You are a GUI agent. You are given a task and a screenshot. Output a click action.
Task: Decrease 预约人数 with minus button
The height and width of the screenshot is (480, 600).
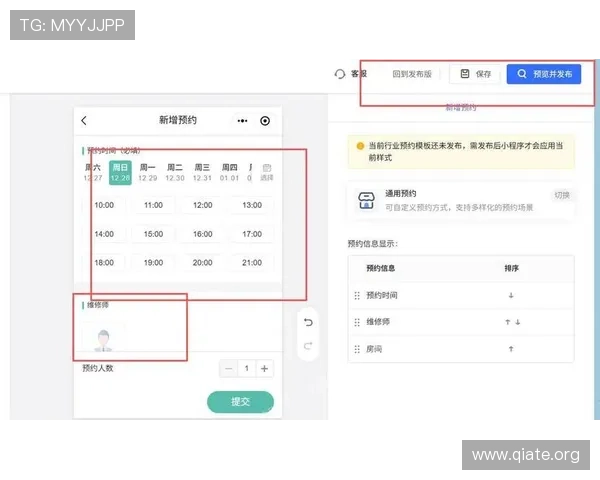(228, 369)
